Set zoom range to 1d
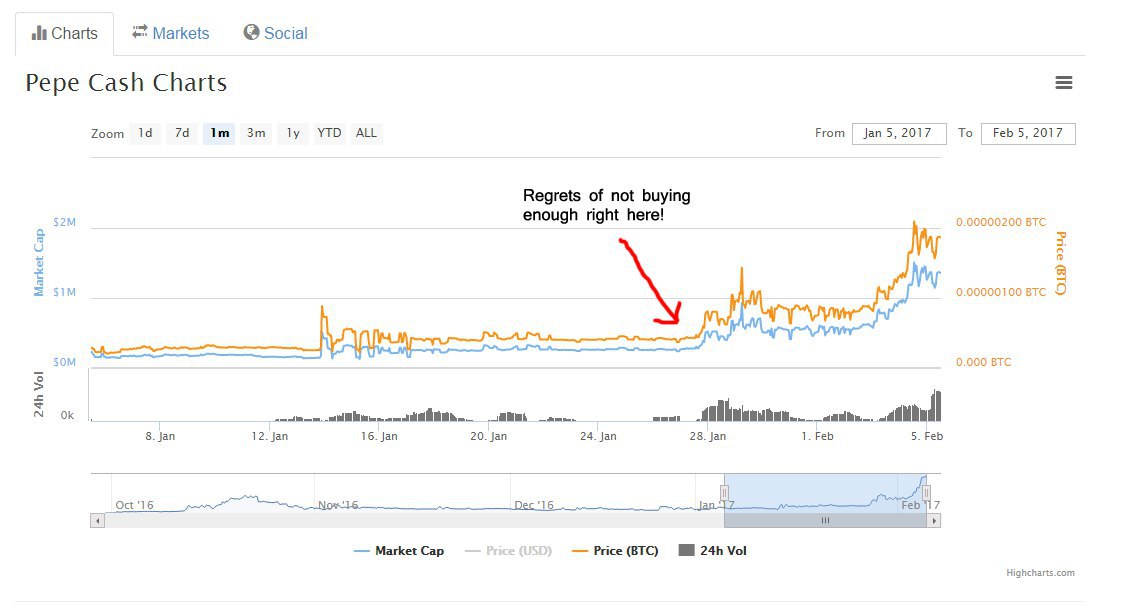The image size is (1122, 608). [x=145, y=133]
